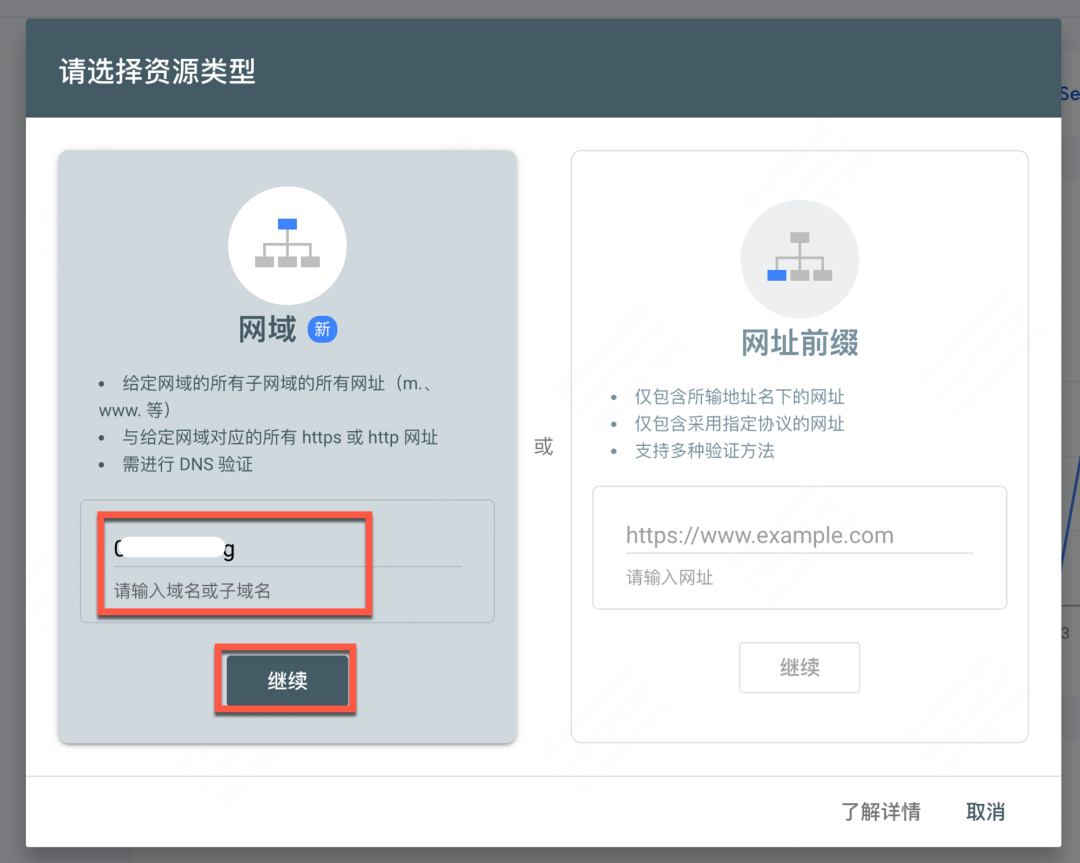Click 取消 to dismiss the dialog
Screen dimensions: 1080x863
click(985, 811)
